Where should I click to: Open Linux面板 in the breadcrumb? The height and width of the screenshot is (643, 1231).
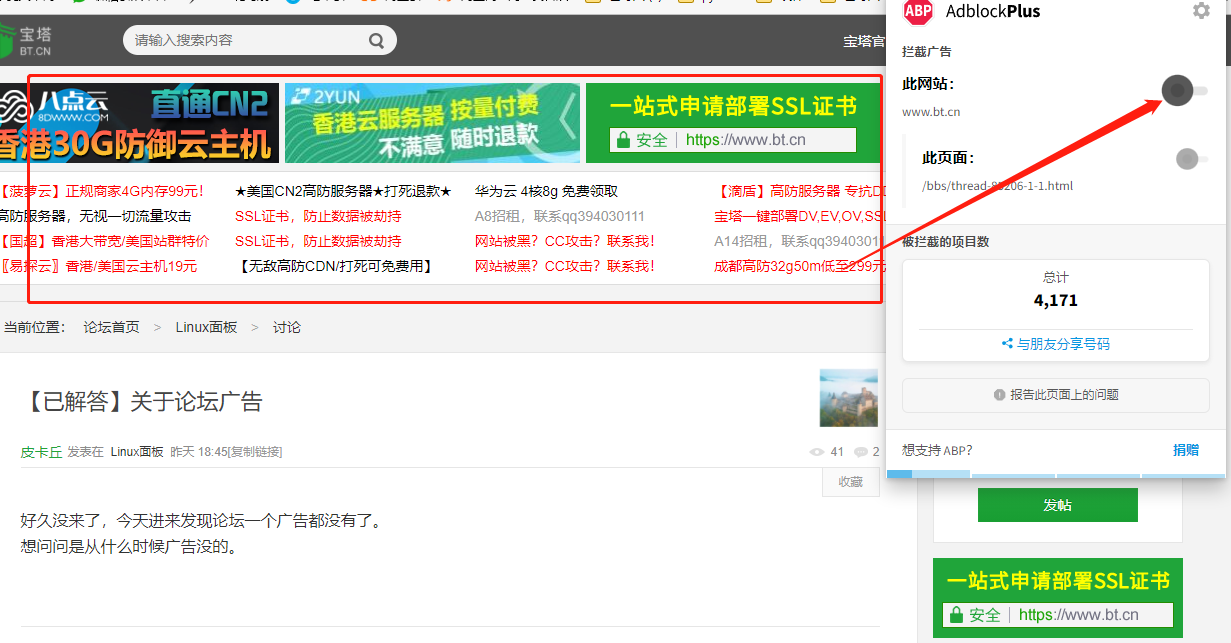click(206, 327)
